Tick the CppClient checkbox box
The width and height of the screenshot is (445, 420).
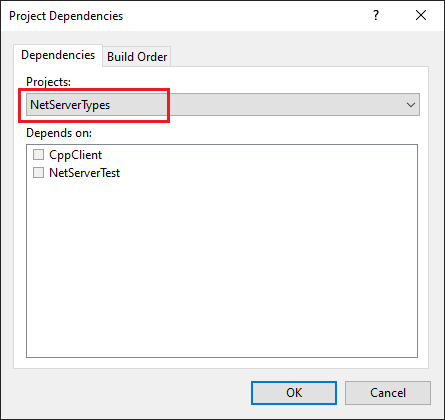tap(38, 155)
